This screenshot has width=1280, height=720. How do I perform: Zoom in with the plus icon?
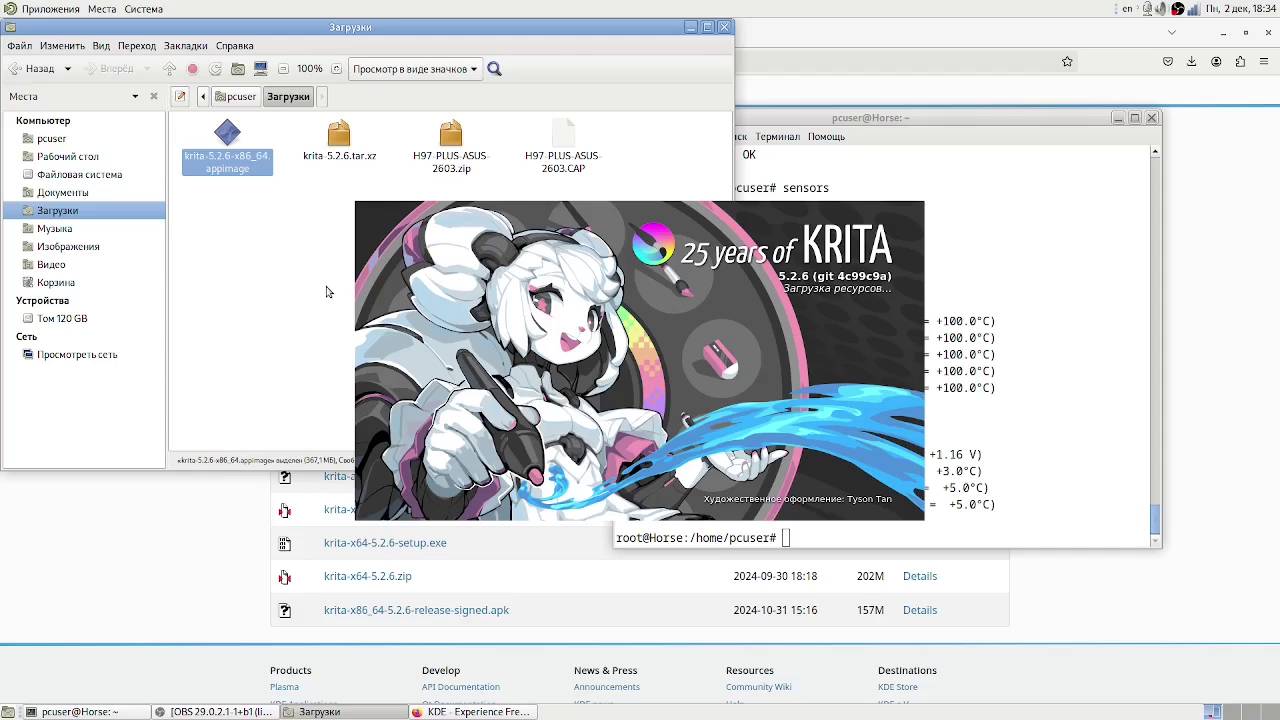point(336,69)
